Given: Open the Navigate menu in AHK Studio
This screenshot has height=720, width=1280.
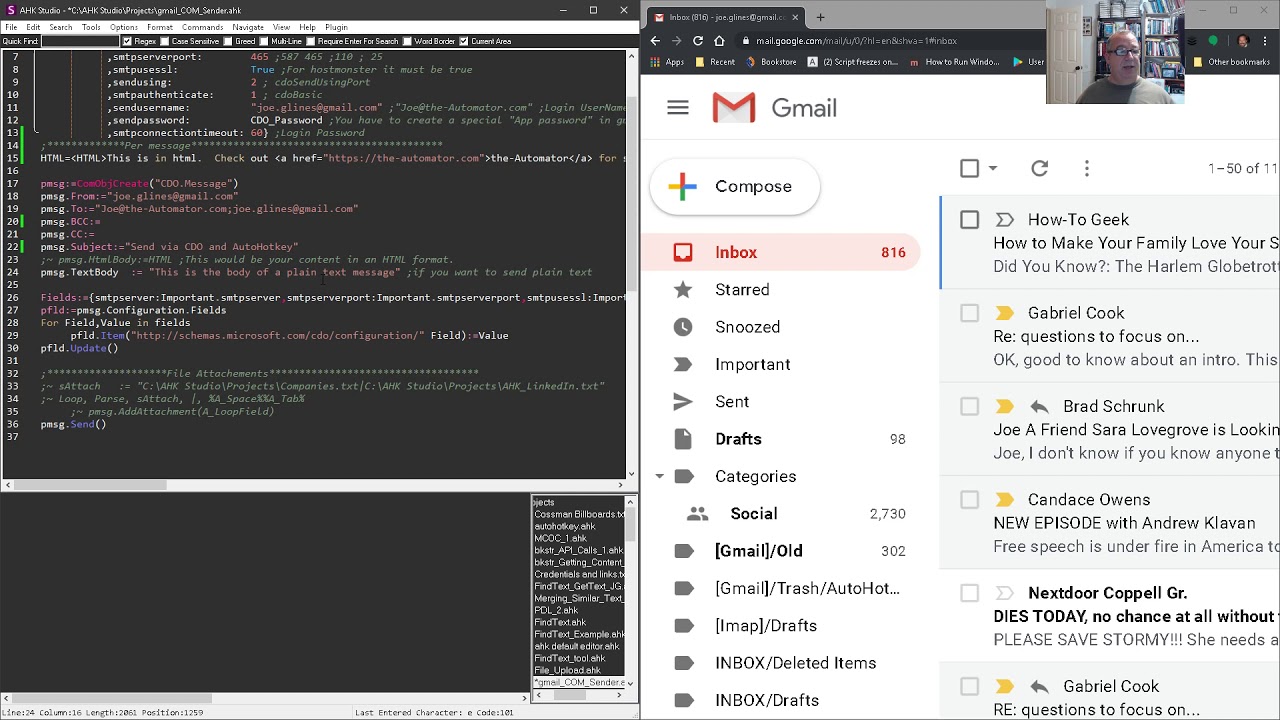Looking at the screenshot, I should [248, 27].
